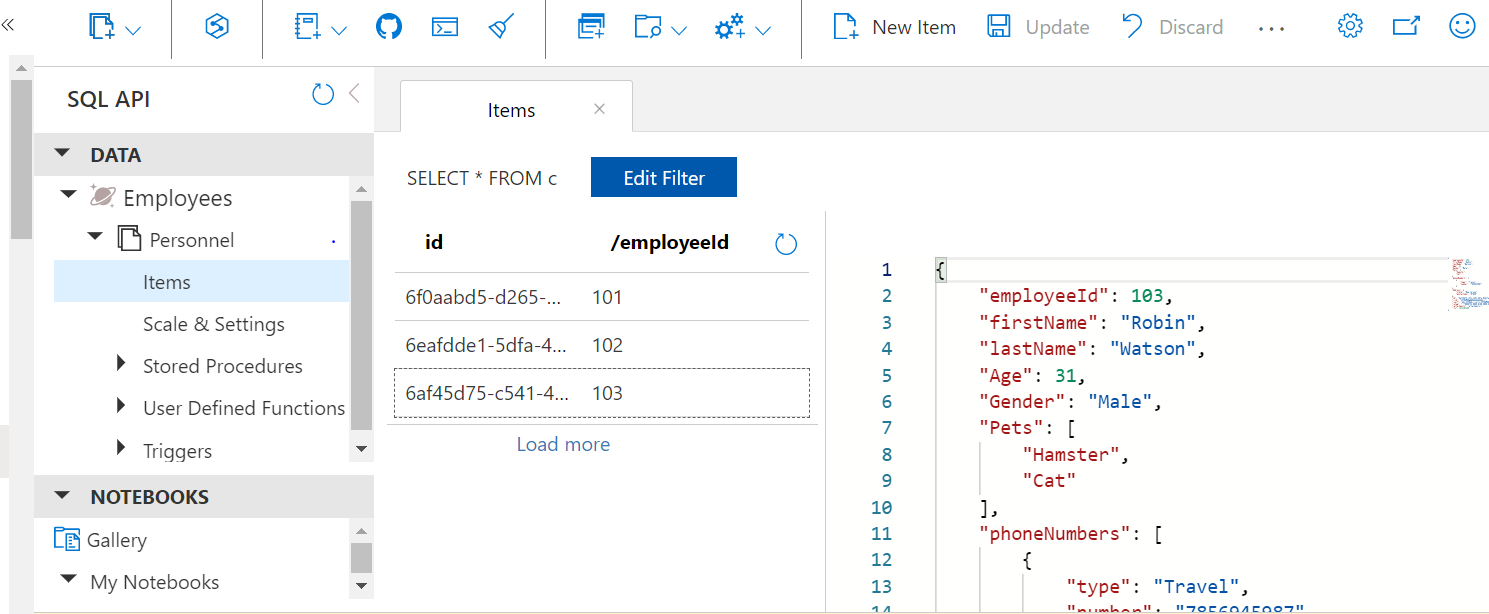This screenshot has width=1489, height=614.
Task: Switch to the Items tab
Action: 511,110
